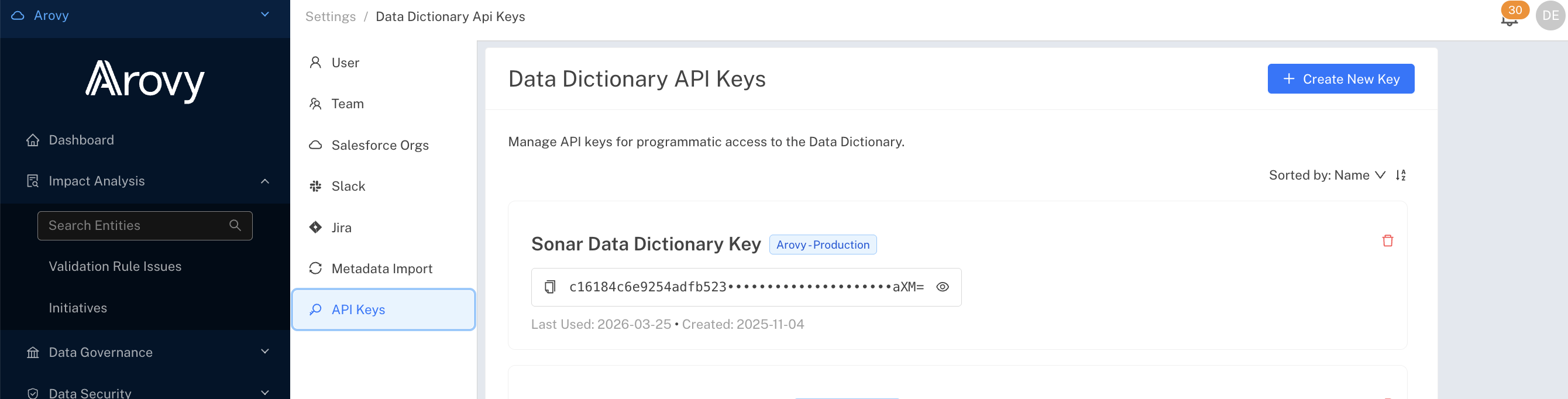Screen dimensions: 1568x399
Task: Click the Arovy cloud icon in org selector
Action: coord(18,16)
